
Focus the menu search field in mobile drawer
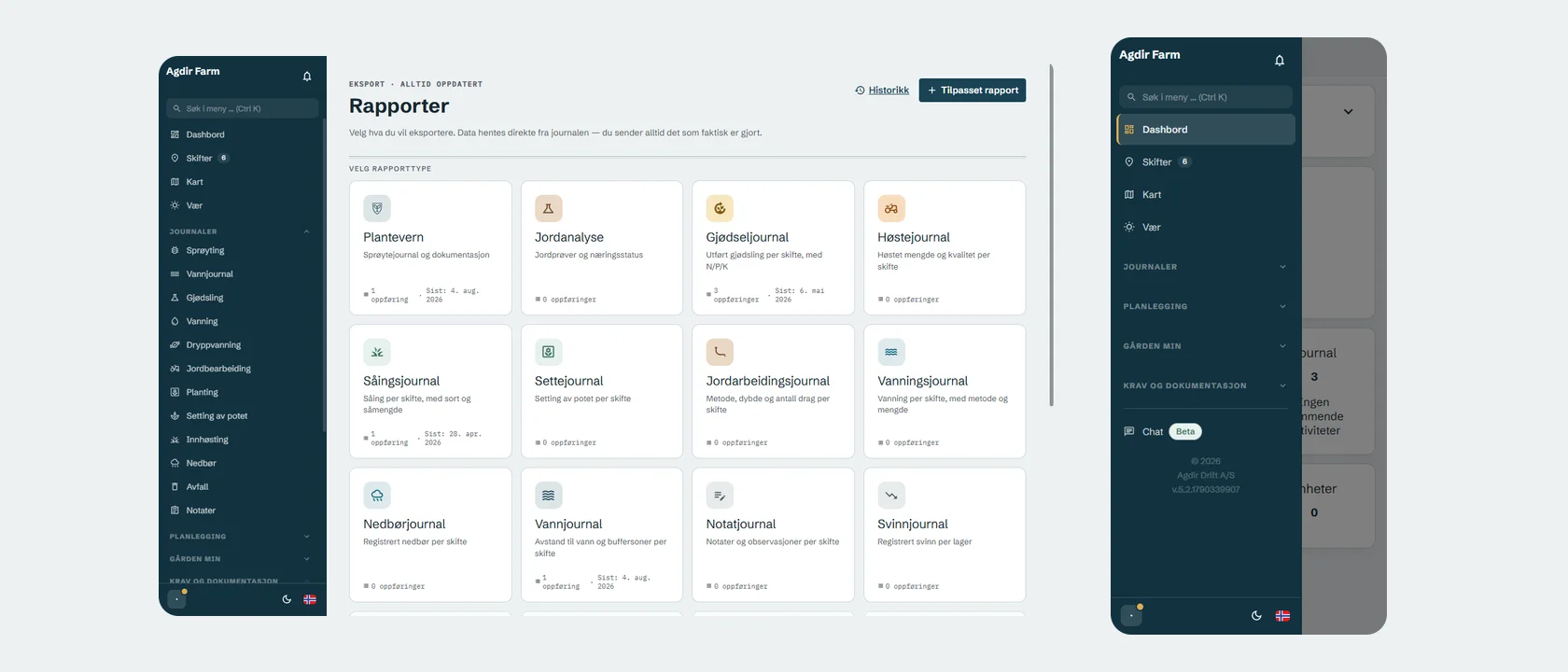(1206, 97)
